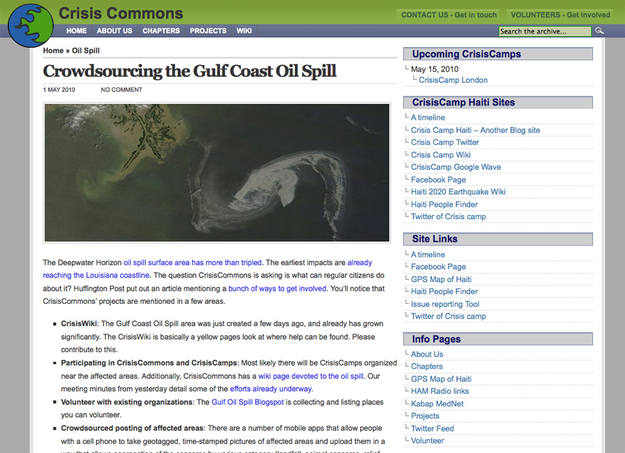
Task: Open the WIKI navigation link
Action: (x=244, y=31)
